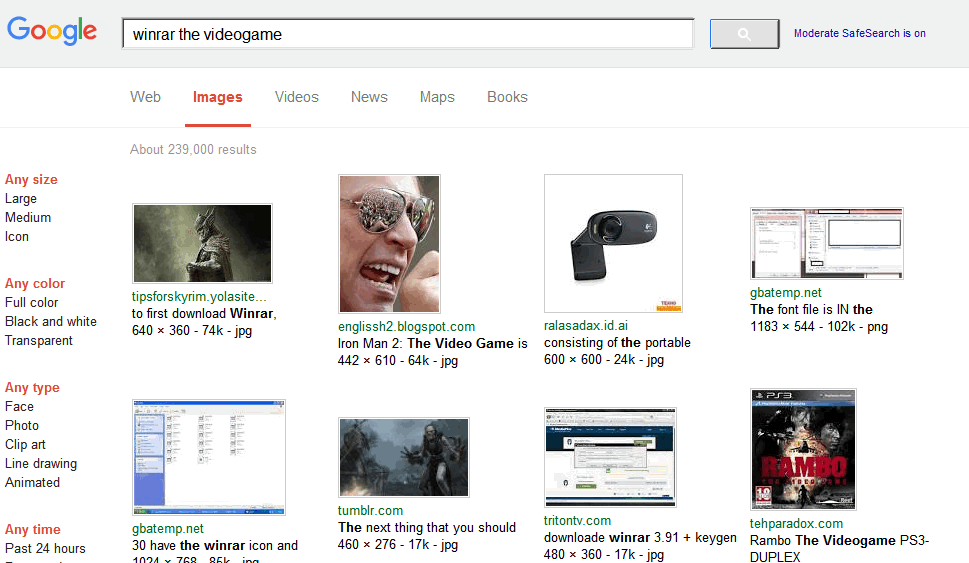Filter images by Icon size
This screenshot has width=969, height=563.
pyautogui.click(x=17, y=237)
